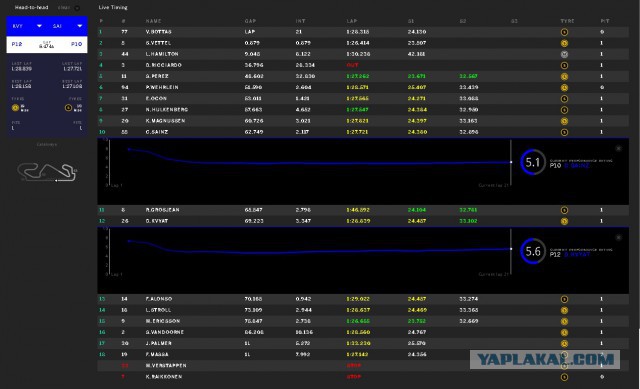Select the M.ERICSSON driver name

(x=162, y=321)
